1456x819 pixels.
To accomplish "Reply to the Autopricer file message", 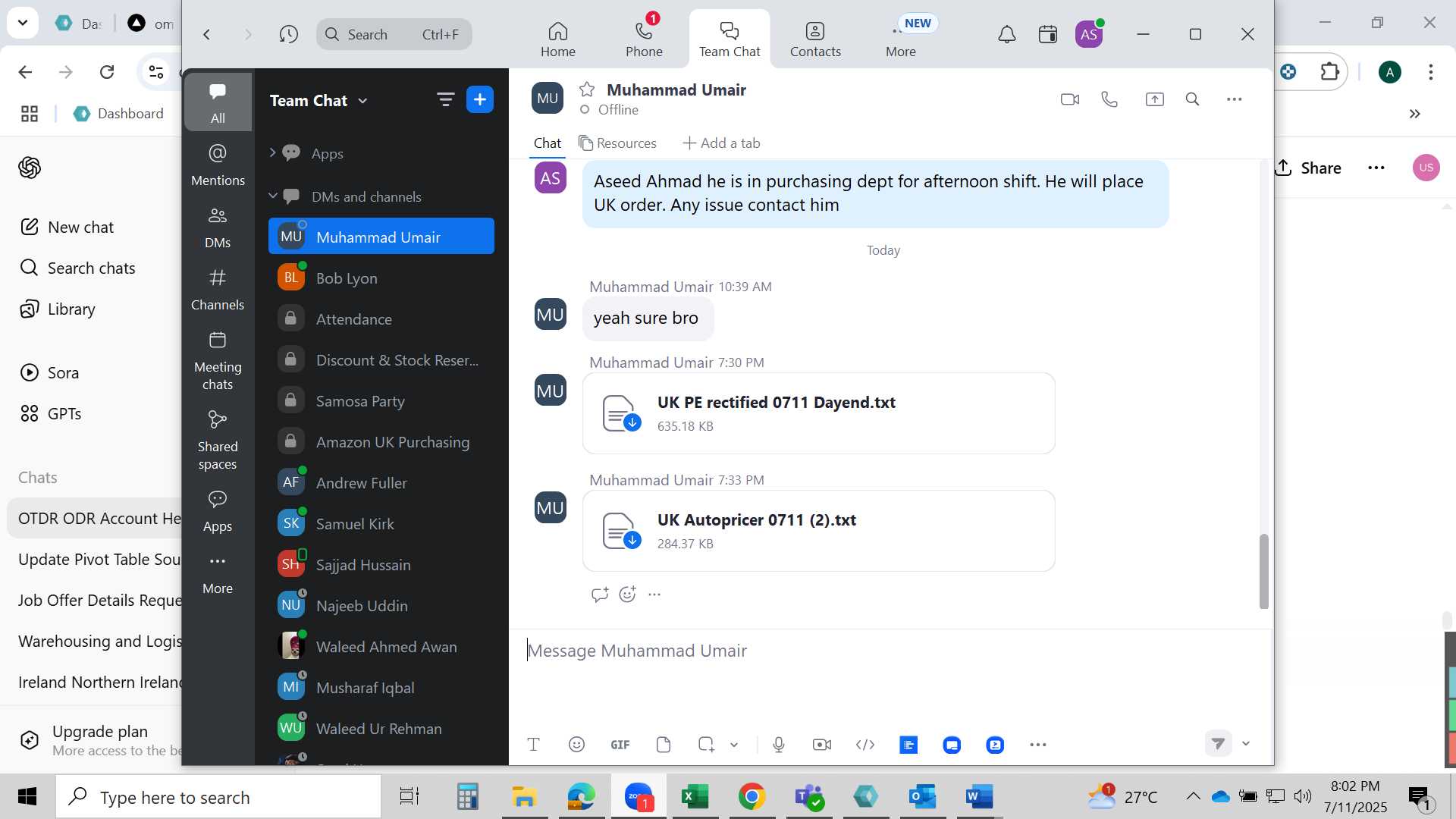I will 600,595.
